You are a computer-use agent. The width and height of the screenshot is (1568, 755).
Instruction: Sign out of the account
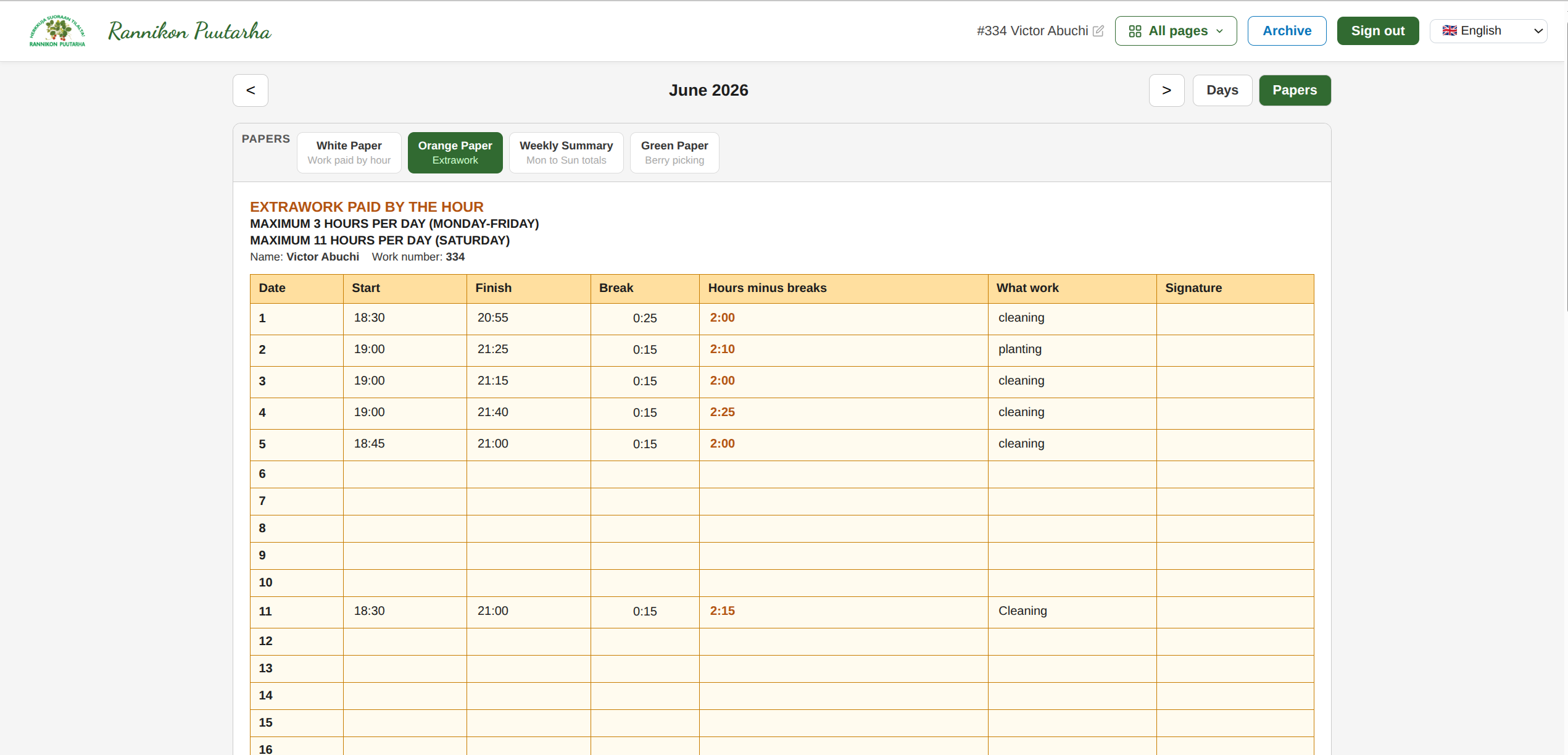click(x=1377, y=31)
